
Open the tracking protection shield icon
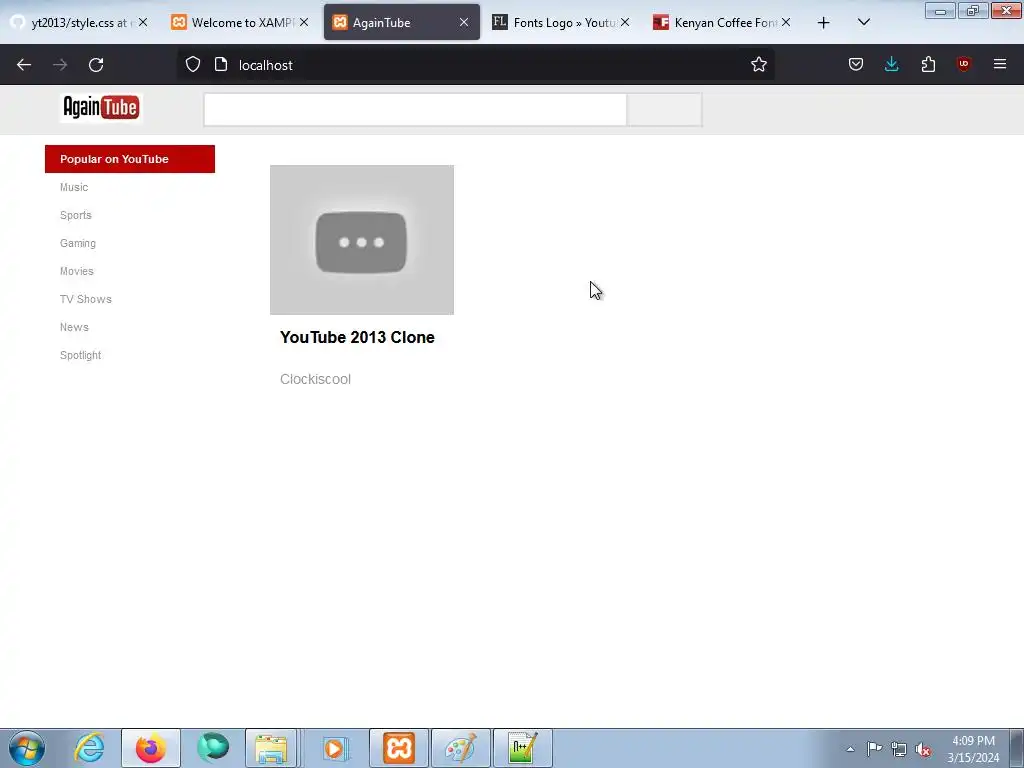[x=193, y=65]
